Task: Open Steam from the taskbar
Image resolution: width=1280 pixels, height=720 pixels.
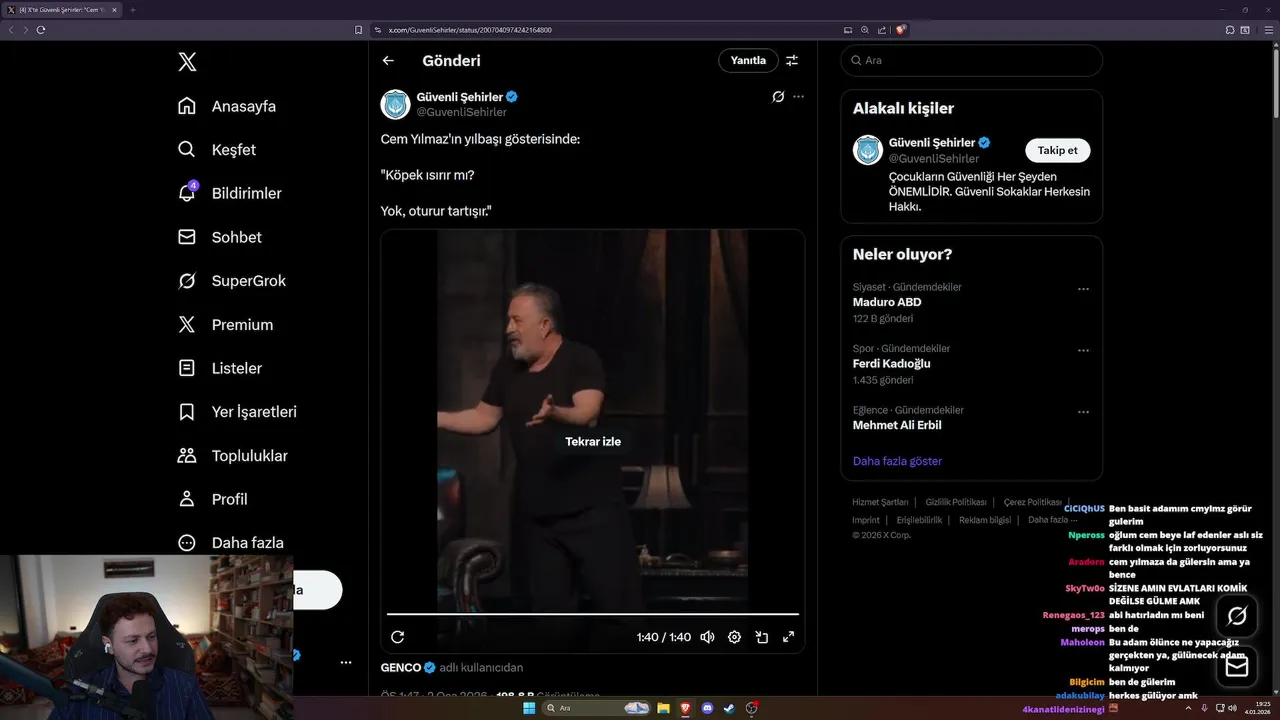Action: (729, 708)
